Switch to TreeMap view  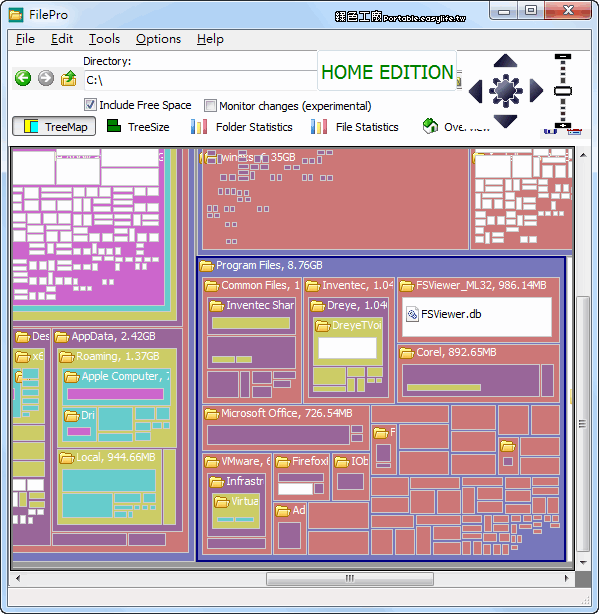click(54, 126)
